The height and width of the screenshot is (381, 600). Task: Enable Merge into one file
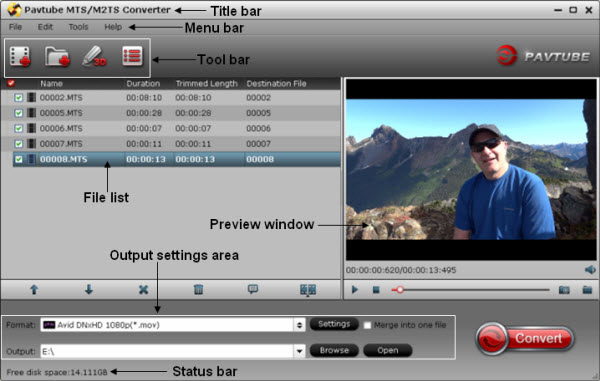[367, 325]
